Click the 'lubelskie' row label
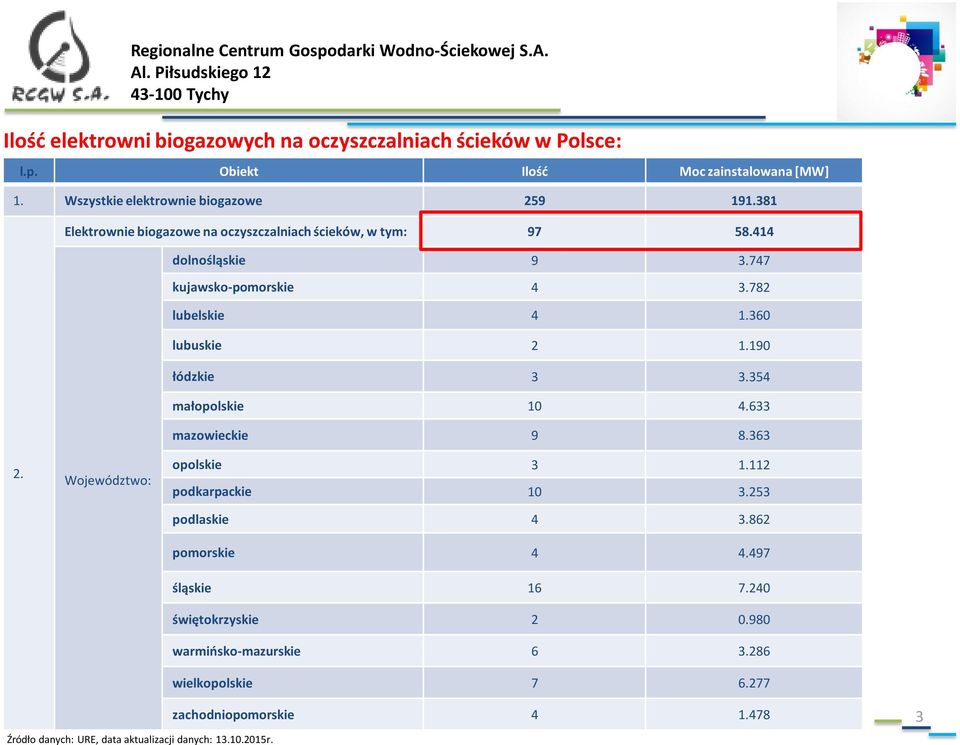 (198, 316)
